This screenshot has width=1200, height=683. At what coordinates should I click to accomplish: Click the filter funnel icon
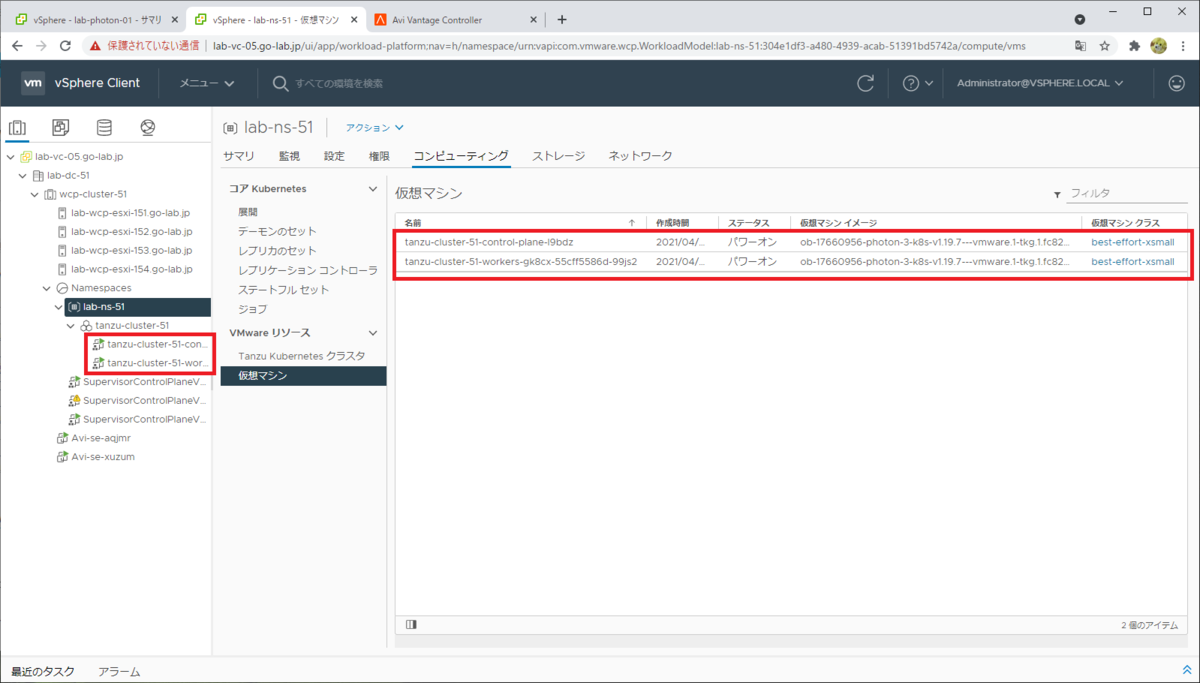point(1057,195)
